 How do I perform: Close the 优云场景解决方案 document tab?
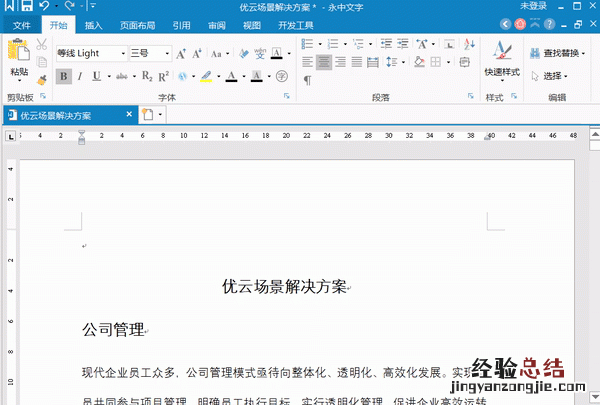click(x=127, y=115)
